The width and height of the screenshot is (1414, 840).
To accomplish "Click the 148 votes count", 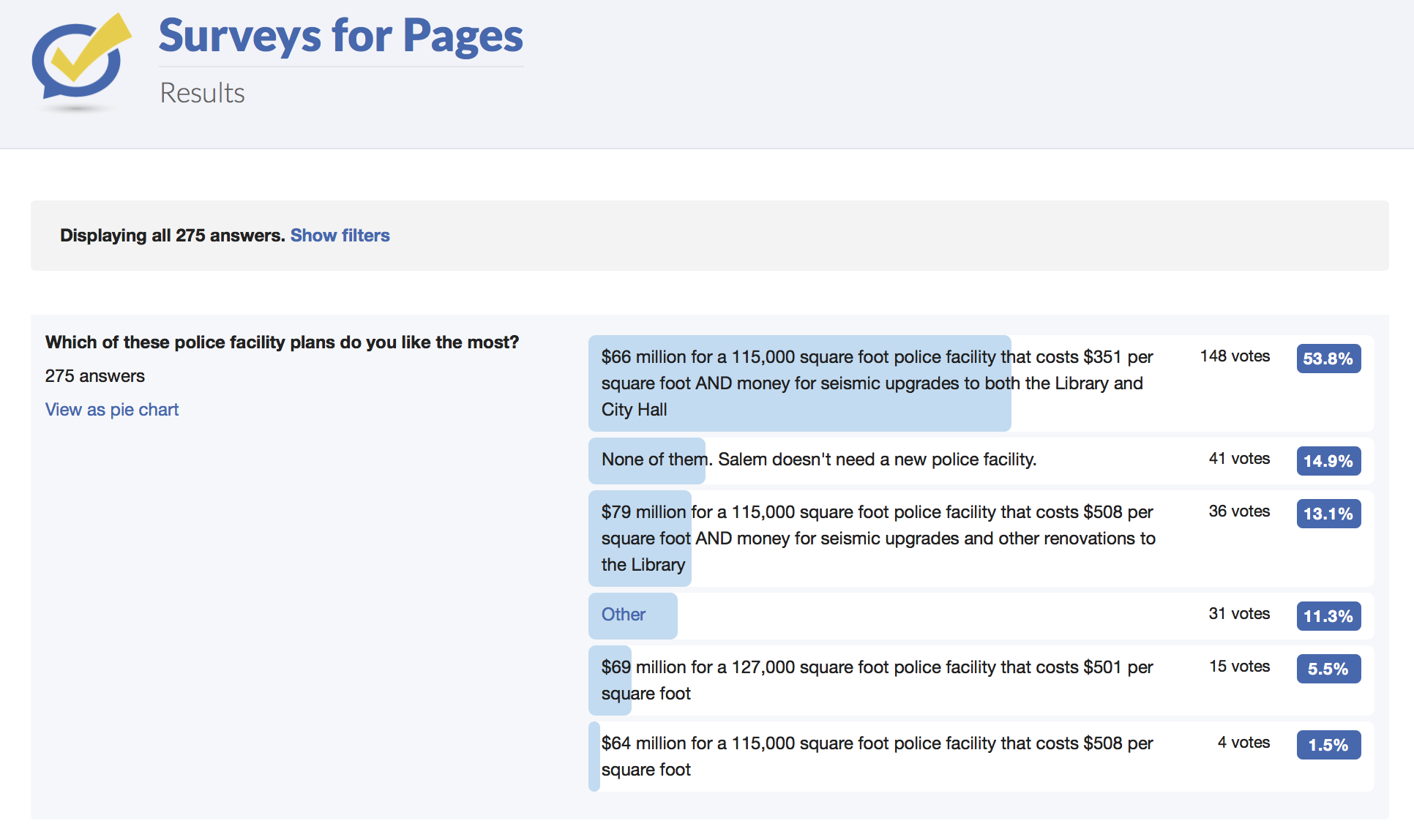I will point(1234,356).
